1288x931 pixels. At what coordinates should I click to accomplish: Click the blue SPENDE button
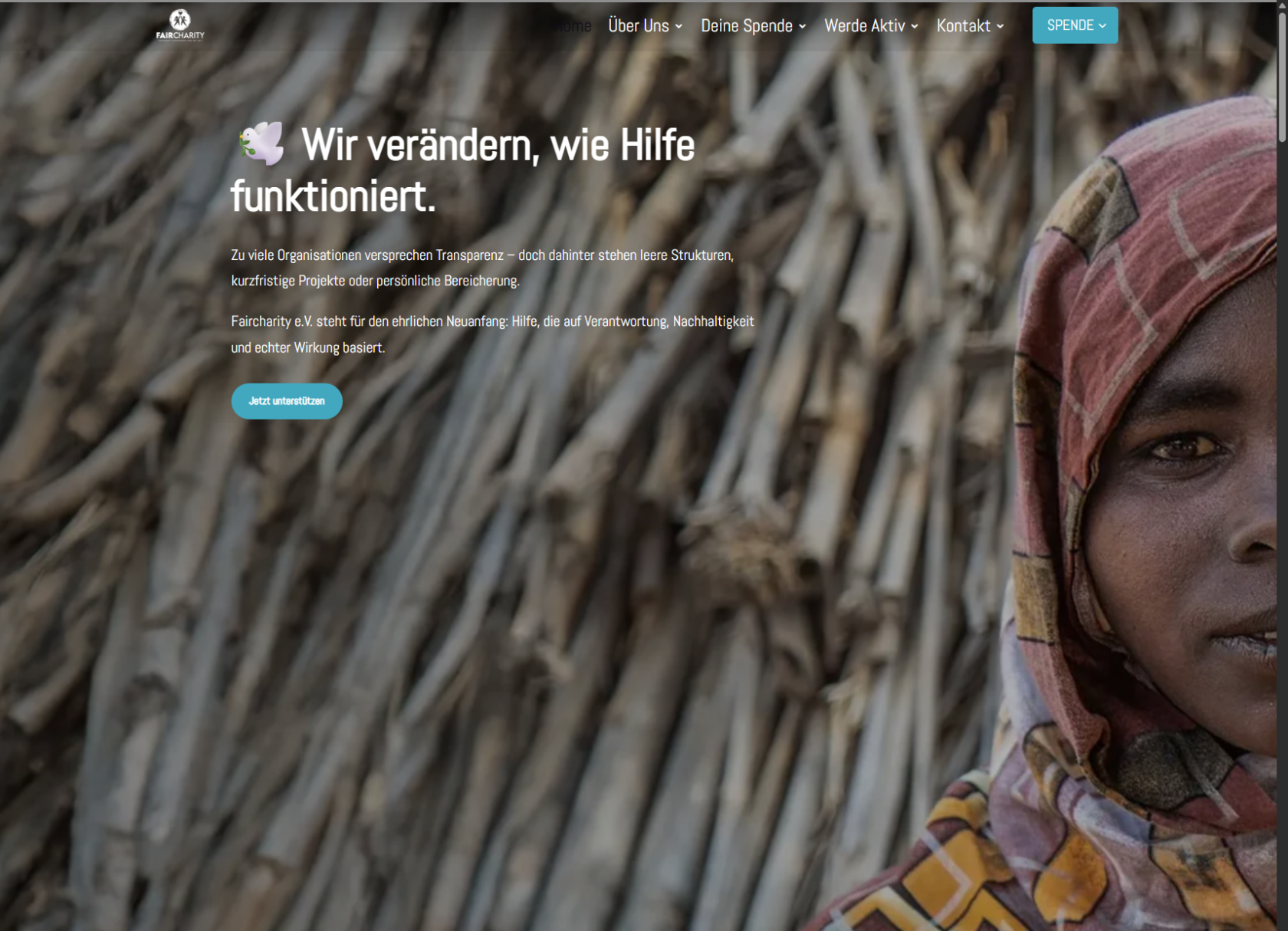(x=1075, y=25)
